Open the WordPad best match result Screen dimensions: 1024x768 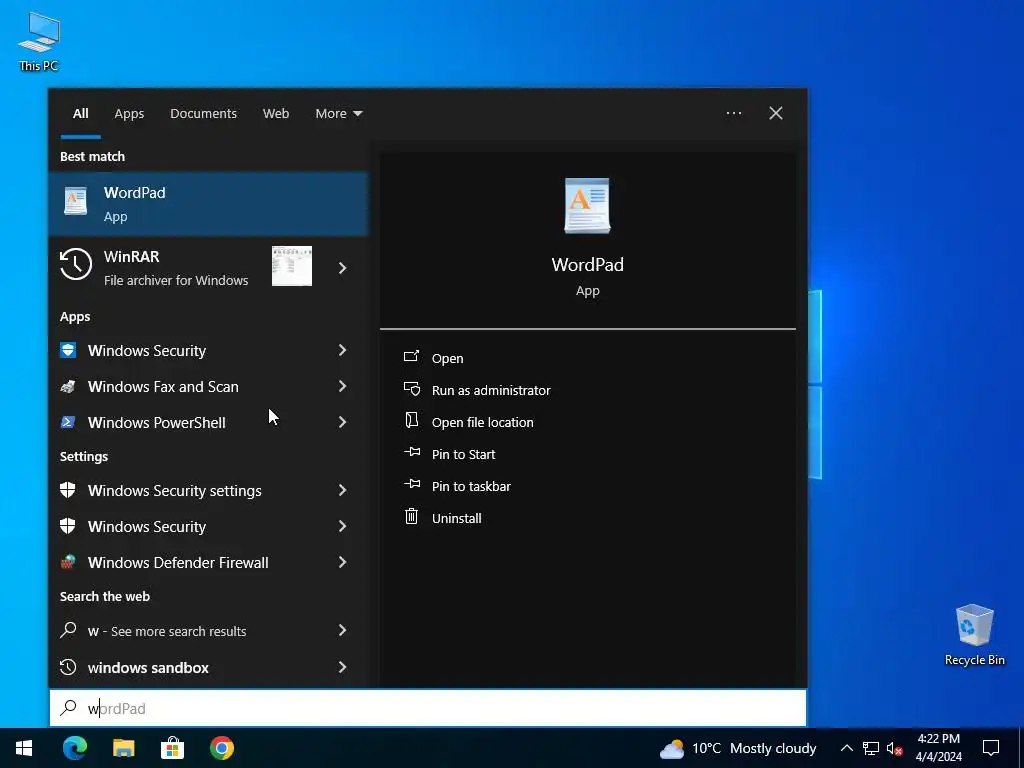208,204
